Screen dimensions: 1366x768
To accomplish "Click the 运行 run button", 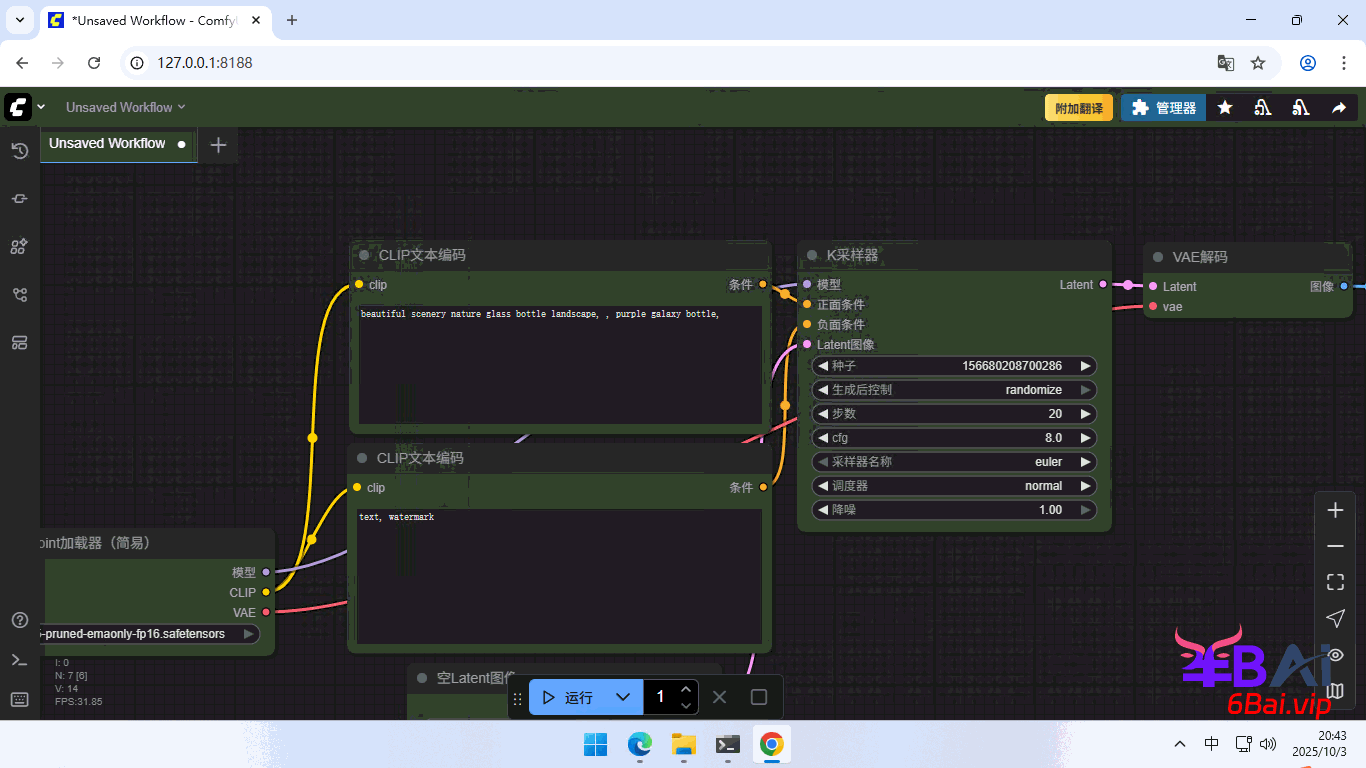I will tap(568, 697).
